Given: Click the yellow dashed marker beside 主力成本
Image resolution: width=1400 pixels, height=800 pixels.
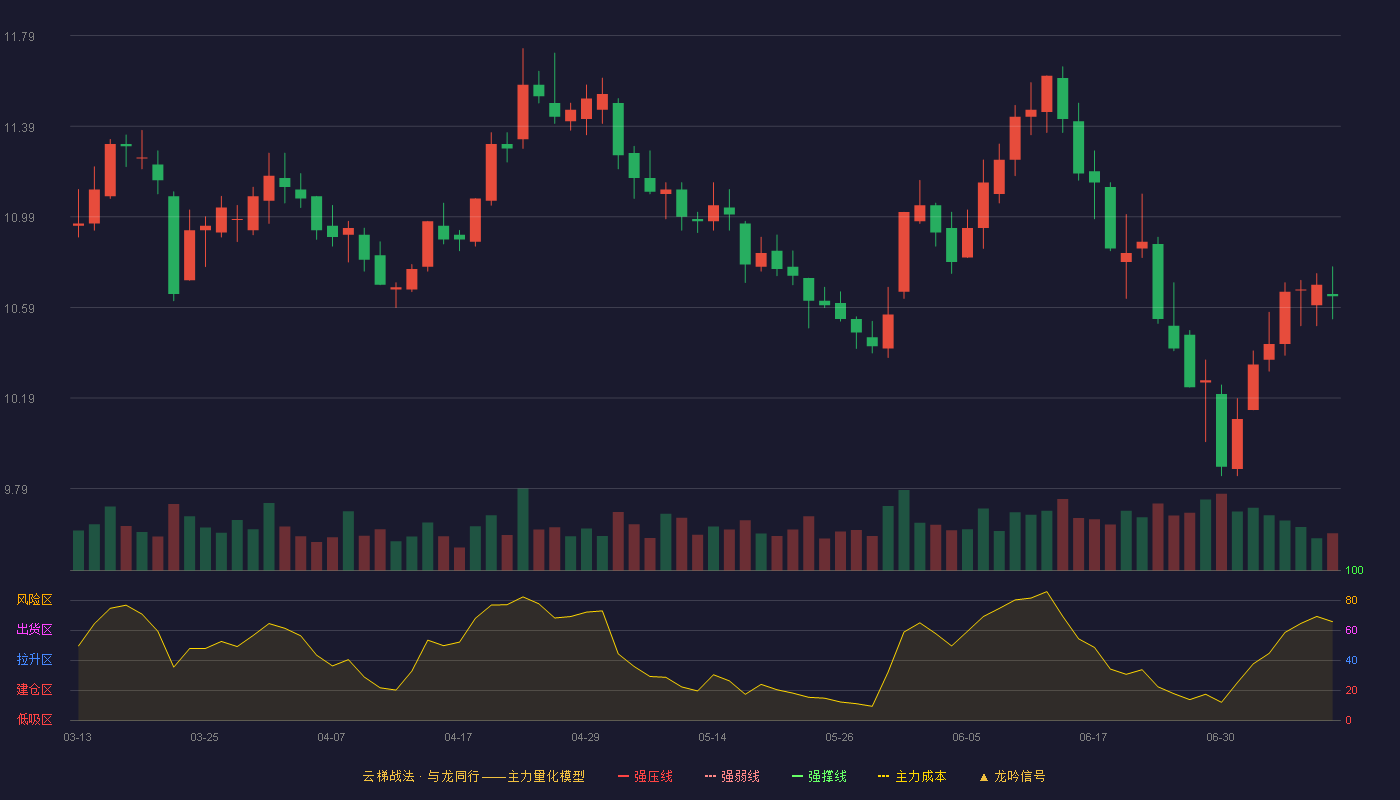Looking at the screenshot, I should [884, 776].
